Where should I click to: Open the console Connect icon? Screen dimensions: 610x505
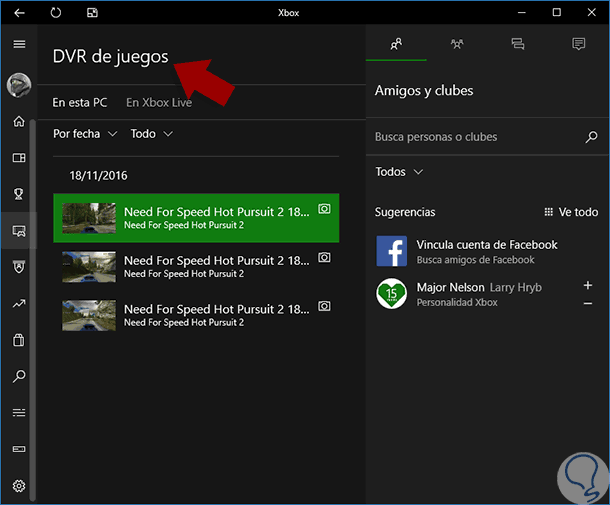point(19,449)
